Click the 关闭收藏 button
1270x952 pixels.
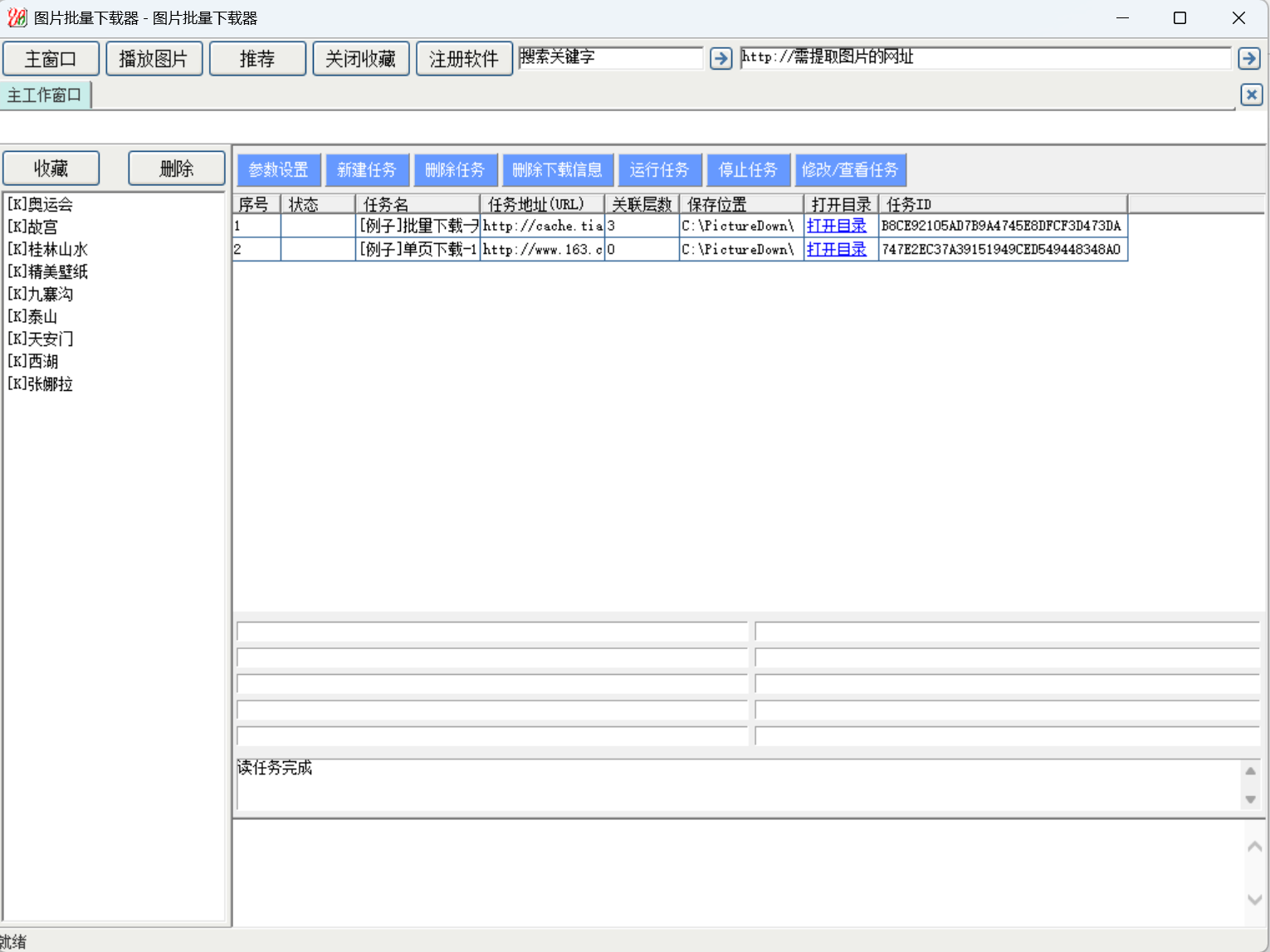tap(360, 59)
